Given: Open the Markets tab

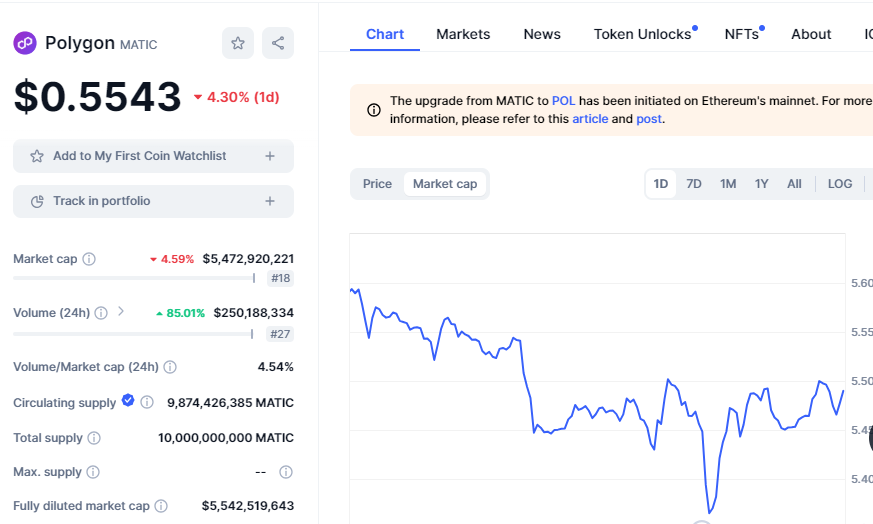Looking at the screenshot, I should pos(463,34).
